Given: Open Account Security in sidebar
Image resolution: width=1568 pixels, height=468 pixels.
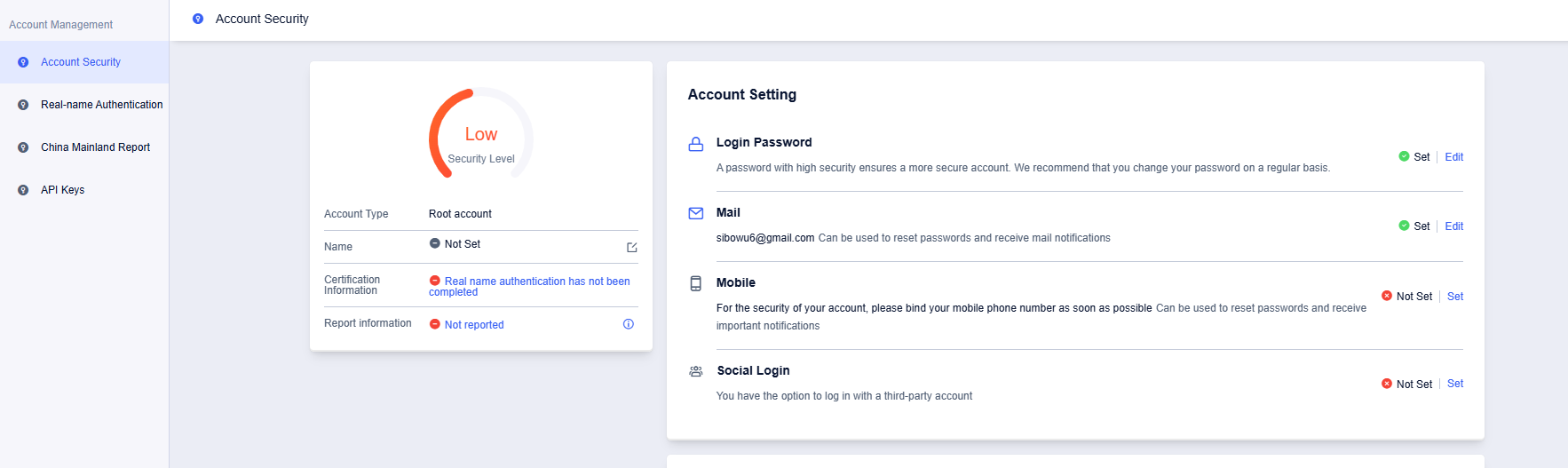Looking at the screenshot, I should pyautogui.click(x=81, y=62).
